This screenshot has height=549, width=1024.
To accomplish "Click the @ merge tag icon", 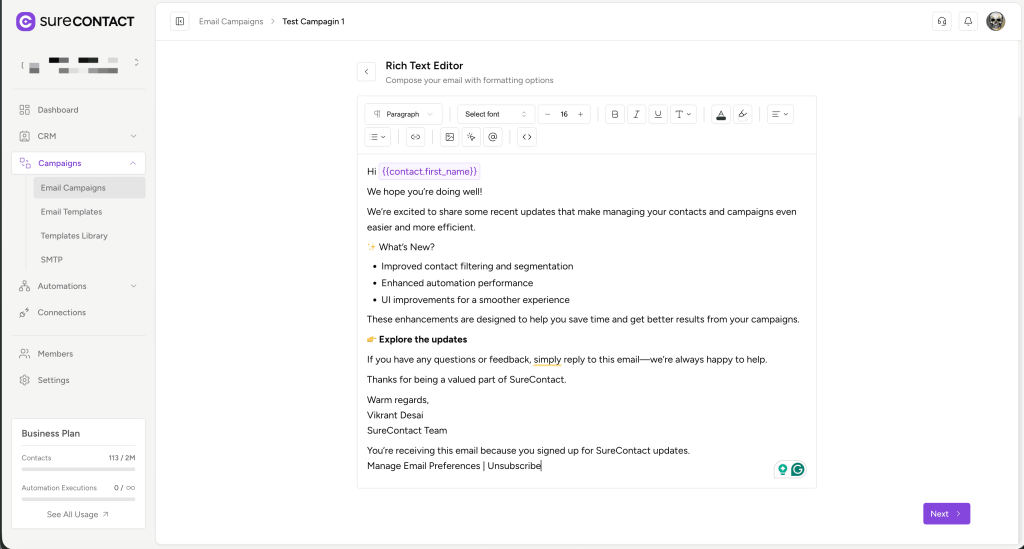I will [492, 137].
